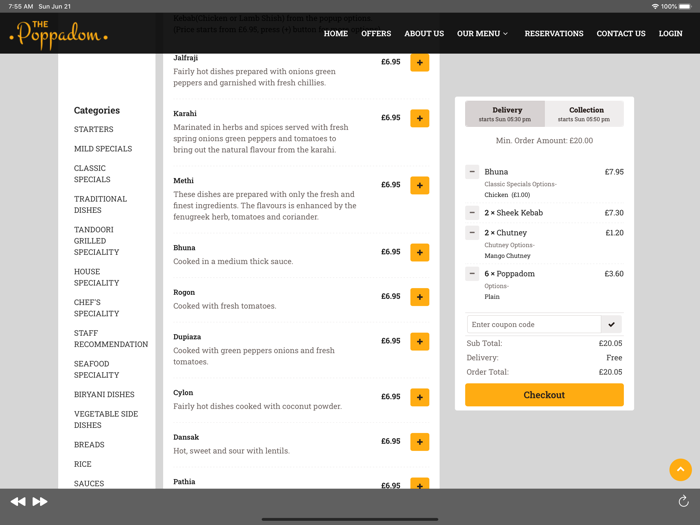Open BREADS category

pos(89,445)
